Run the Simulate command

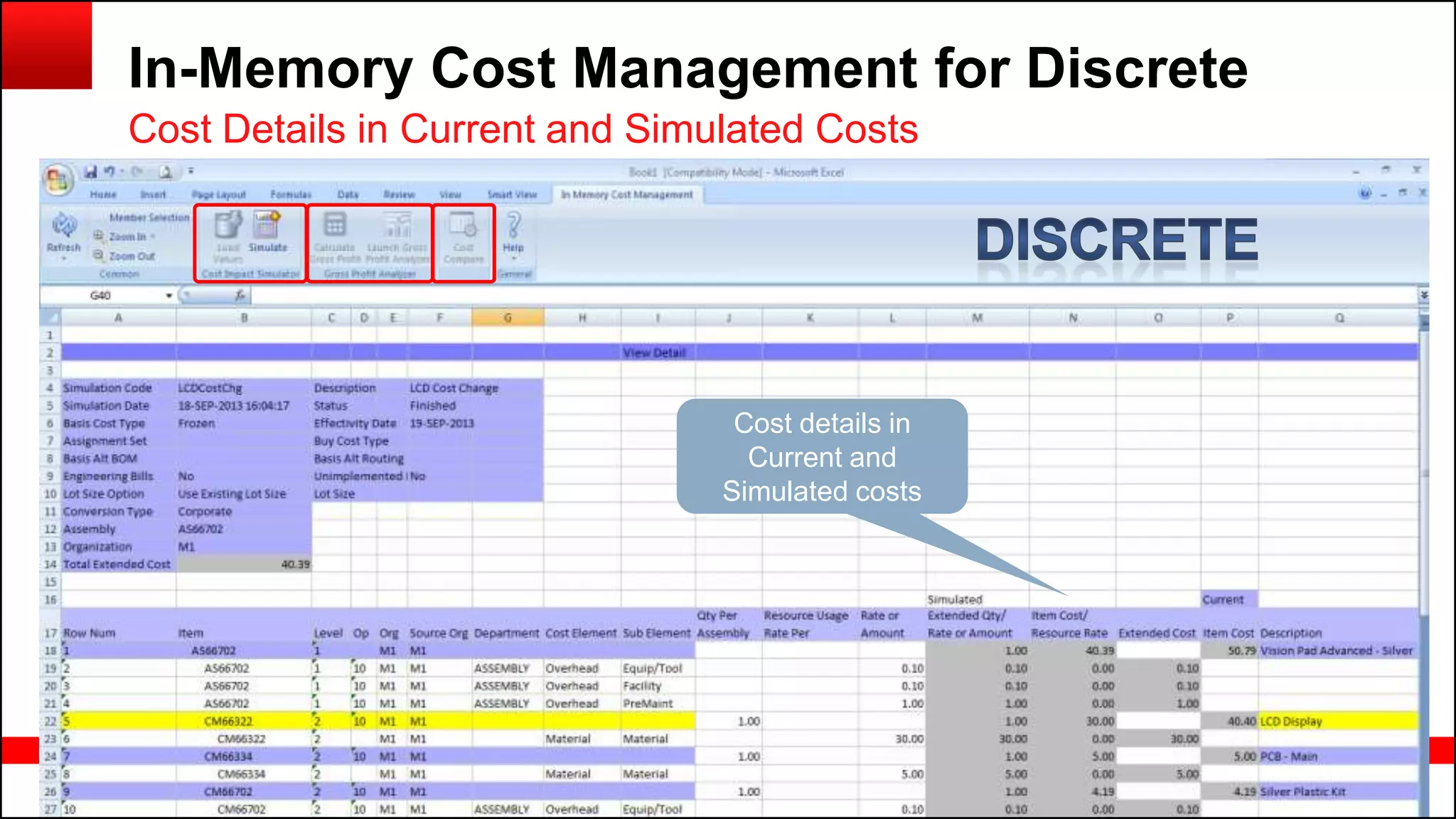[x=267, y=232]
